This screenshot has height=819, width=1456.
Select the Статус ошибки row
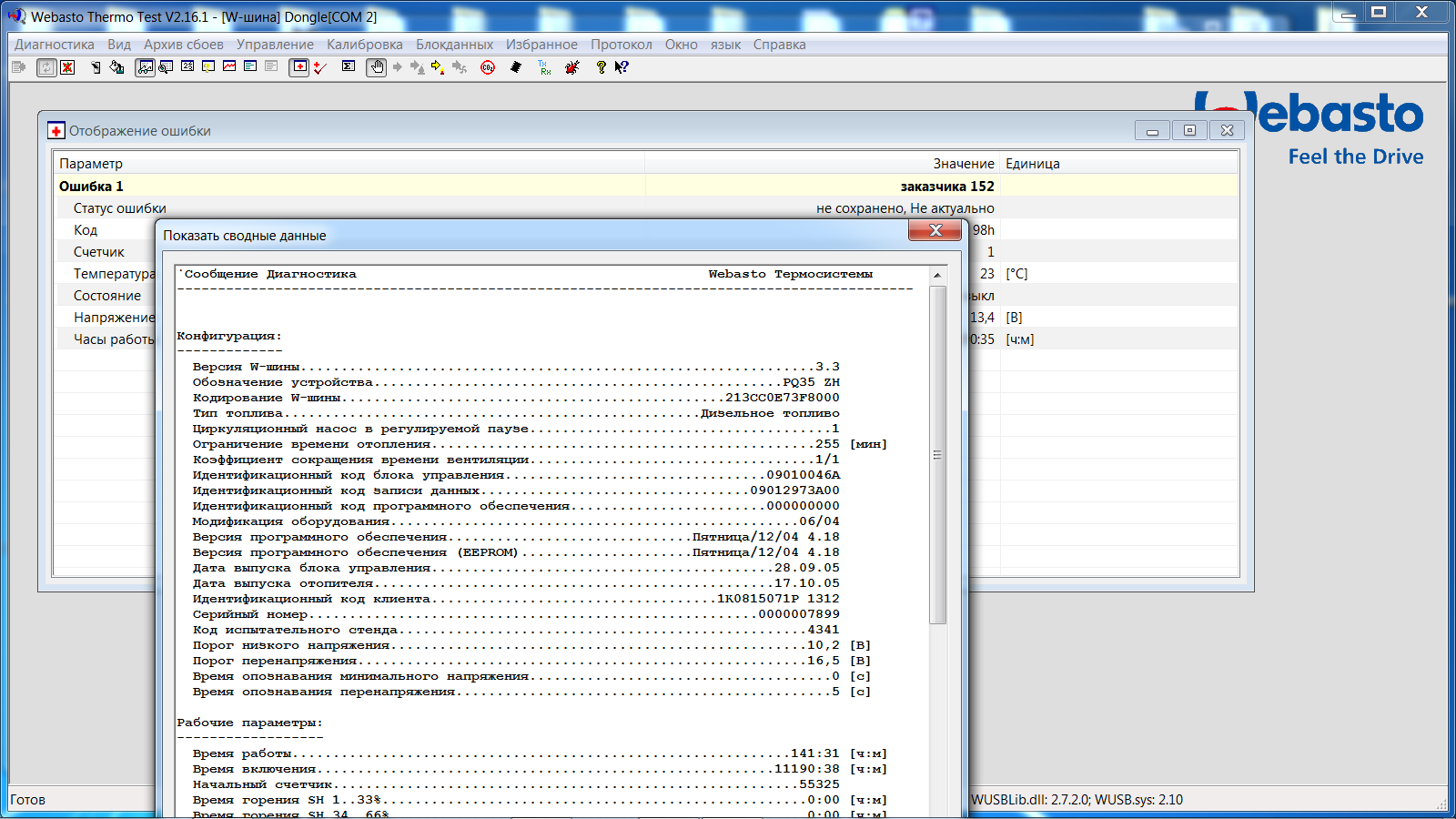[646, 208]
